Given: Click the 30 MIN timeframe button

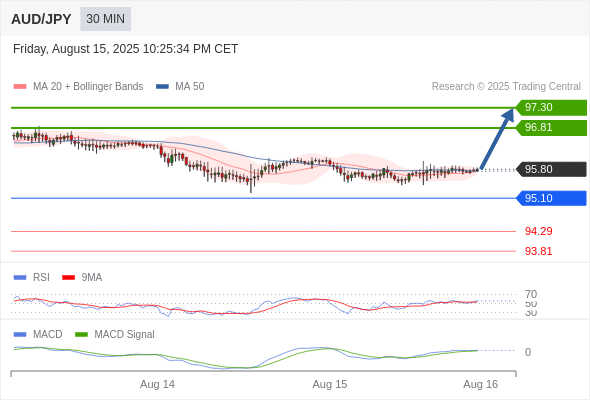Looking at the screenshot, I should point(105,19).
